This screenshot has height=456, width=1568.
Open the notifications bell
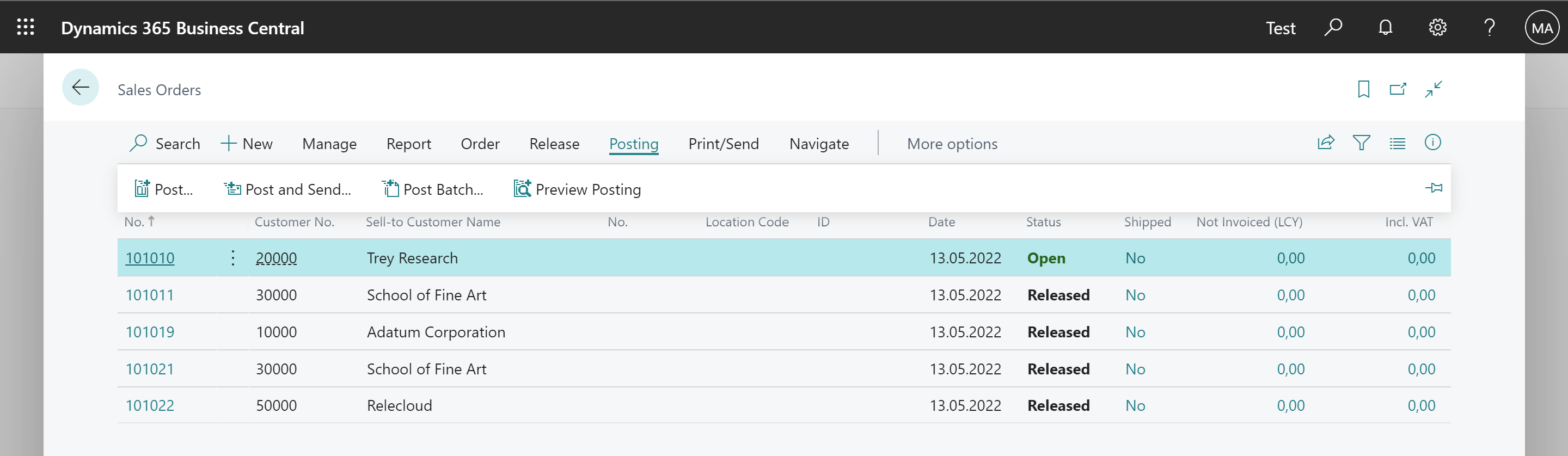[x=1386, y=27]
